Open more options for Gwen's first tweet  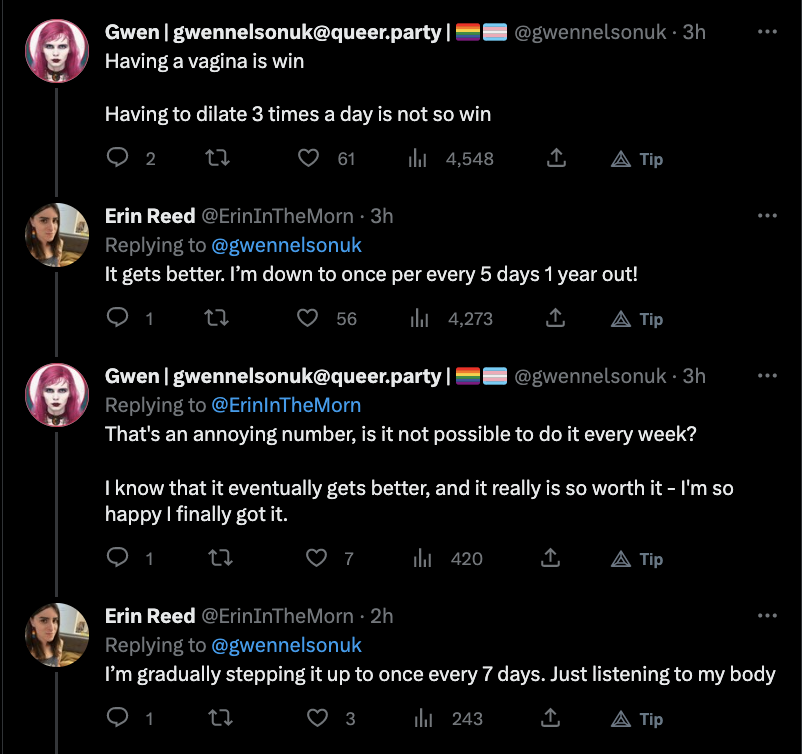(x=767, y=32)
